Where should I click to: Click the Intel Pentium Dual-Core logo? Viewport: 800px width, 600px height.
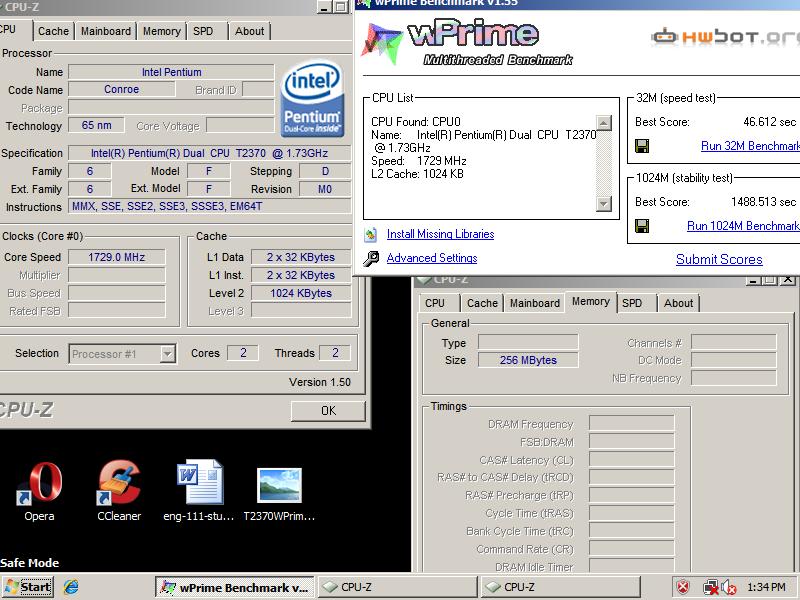[x=312, y=99]
